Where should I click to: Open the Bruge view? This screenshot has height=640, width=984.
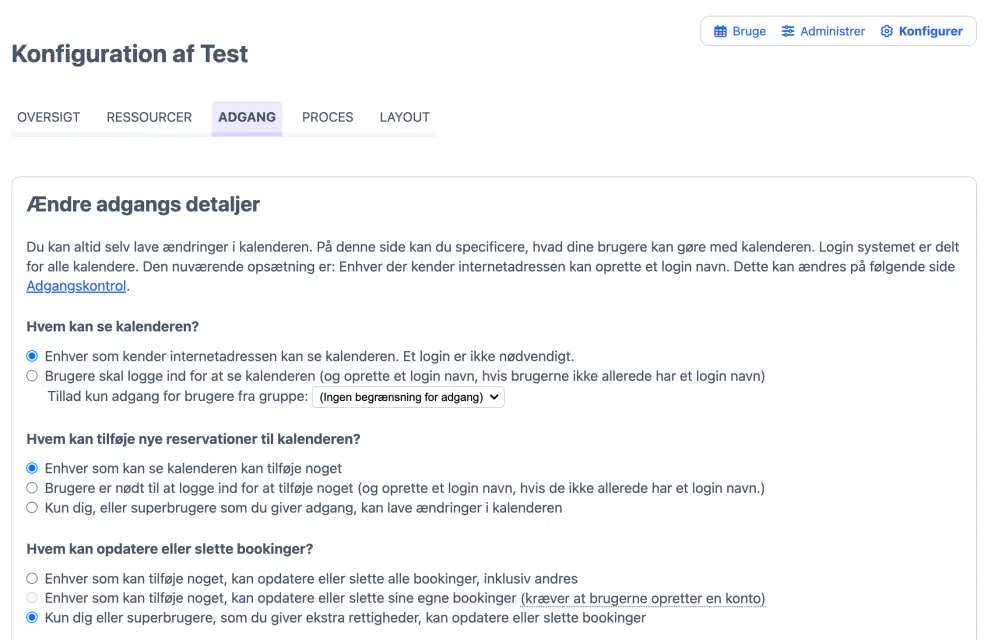748,31
